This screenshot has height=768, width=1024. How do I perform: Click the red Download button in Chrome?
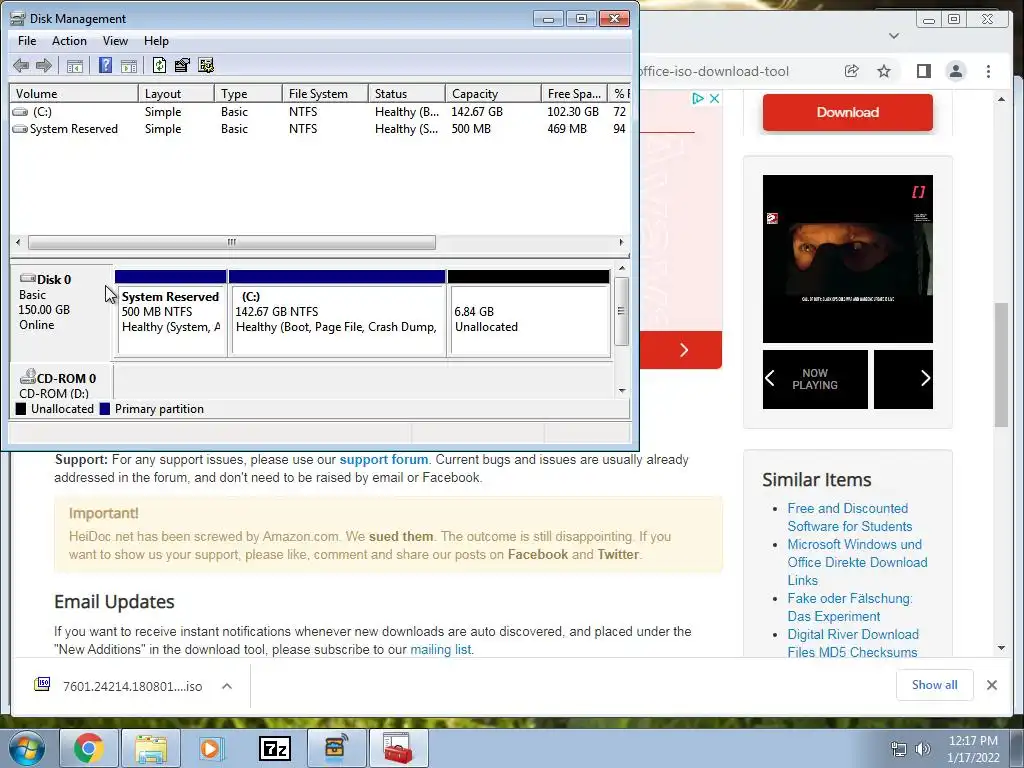847,112
